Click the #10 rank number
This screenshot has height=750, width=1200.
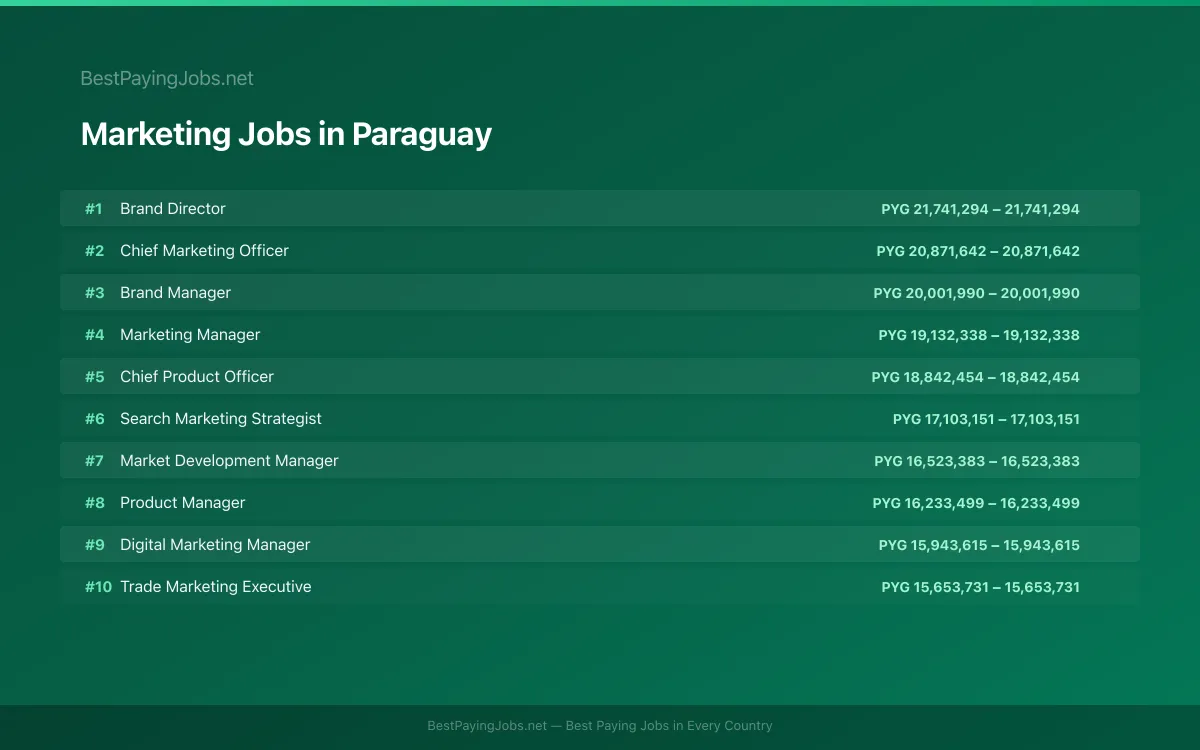tap(98, 587)
